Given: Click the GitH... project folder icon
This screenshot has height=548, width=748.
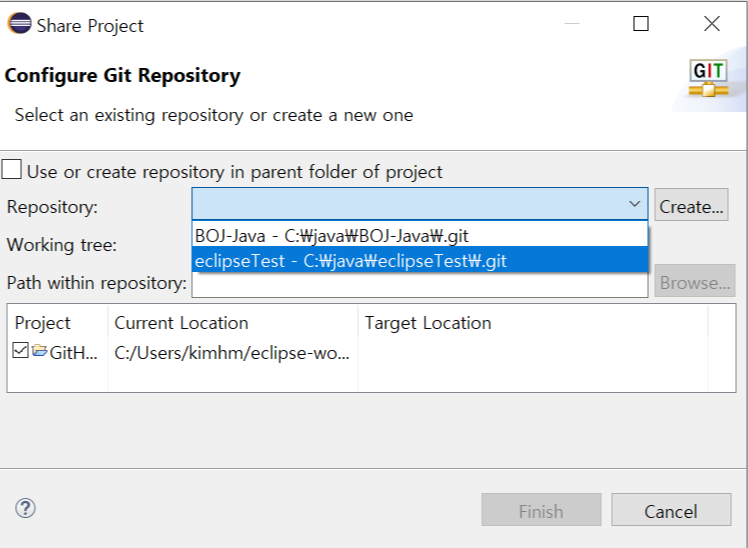Looking at the screenshot, I should point(40,351).
